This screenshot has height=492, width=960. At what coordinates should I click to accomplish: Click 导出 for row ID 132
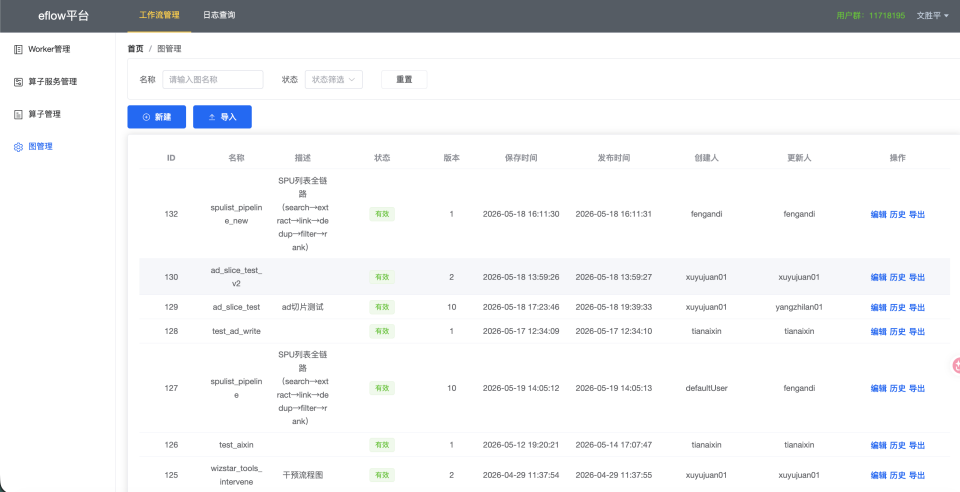[917, 214]
